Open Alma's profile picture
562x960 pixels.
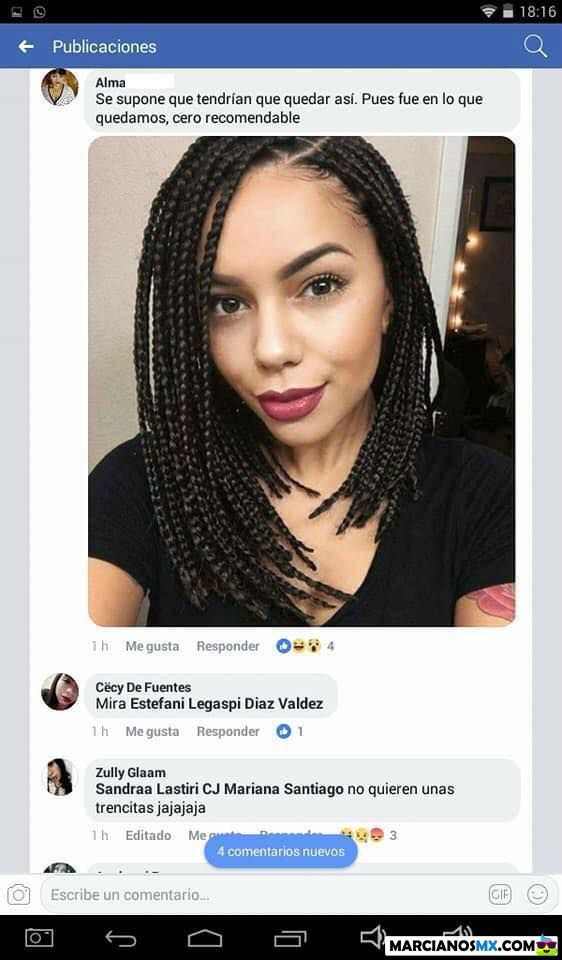pos(59,87)
